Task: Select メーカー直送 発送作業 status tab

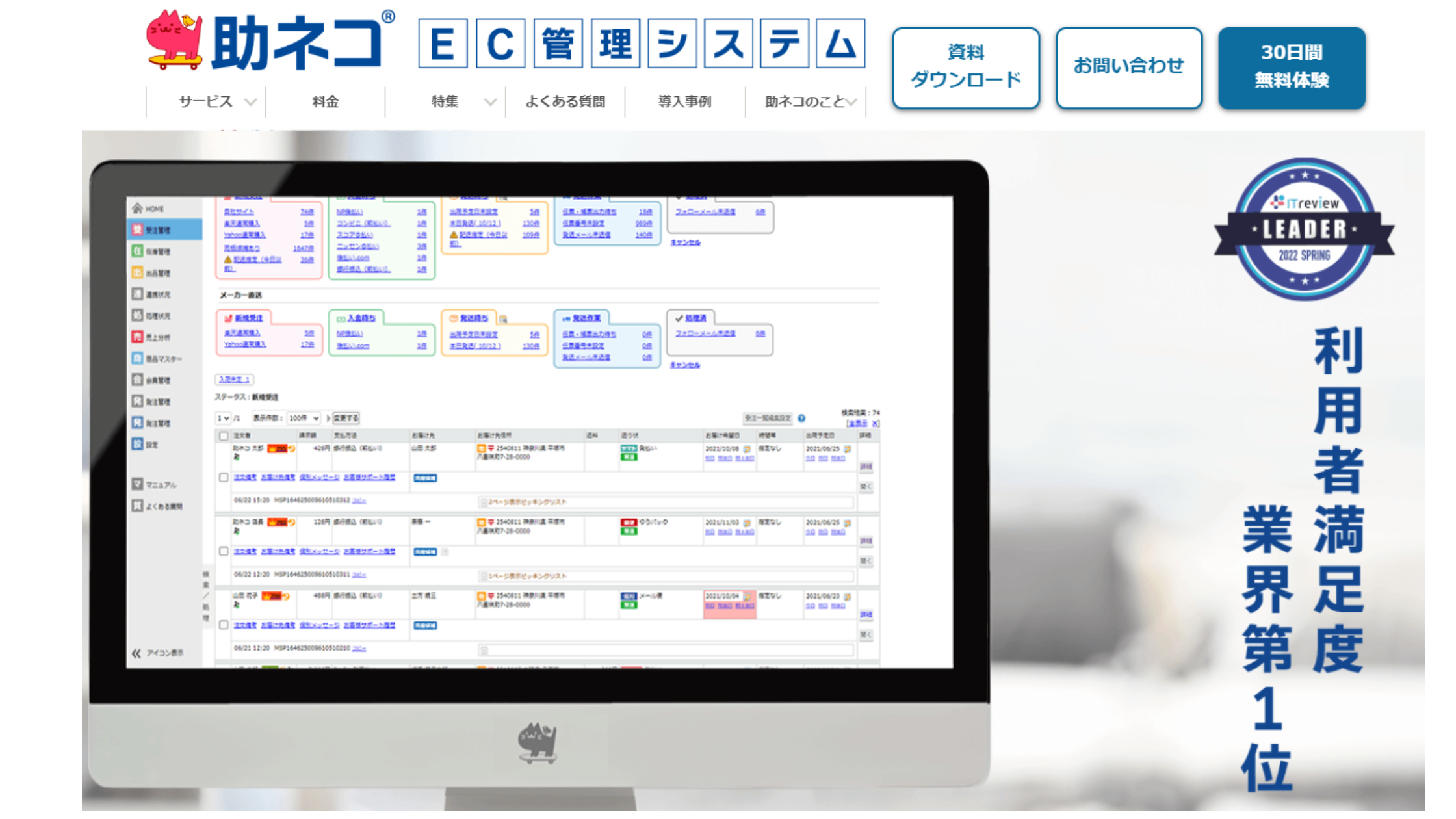Action: [x=582, y=318]
